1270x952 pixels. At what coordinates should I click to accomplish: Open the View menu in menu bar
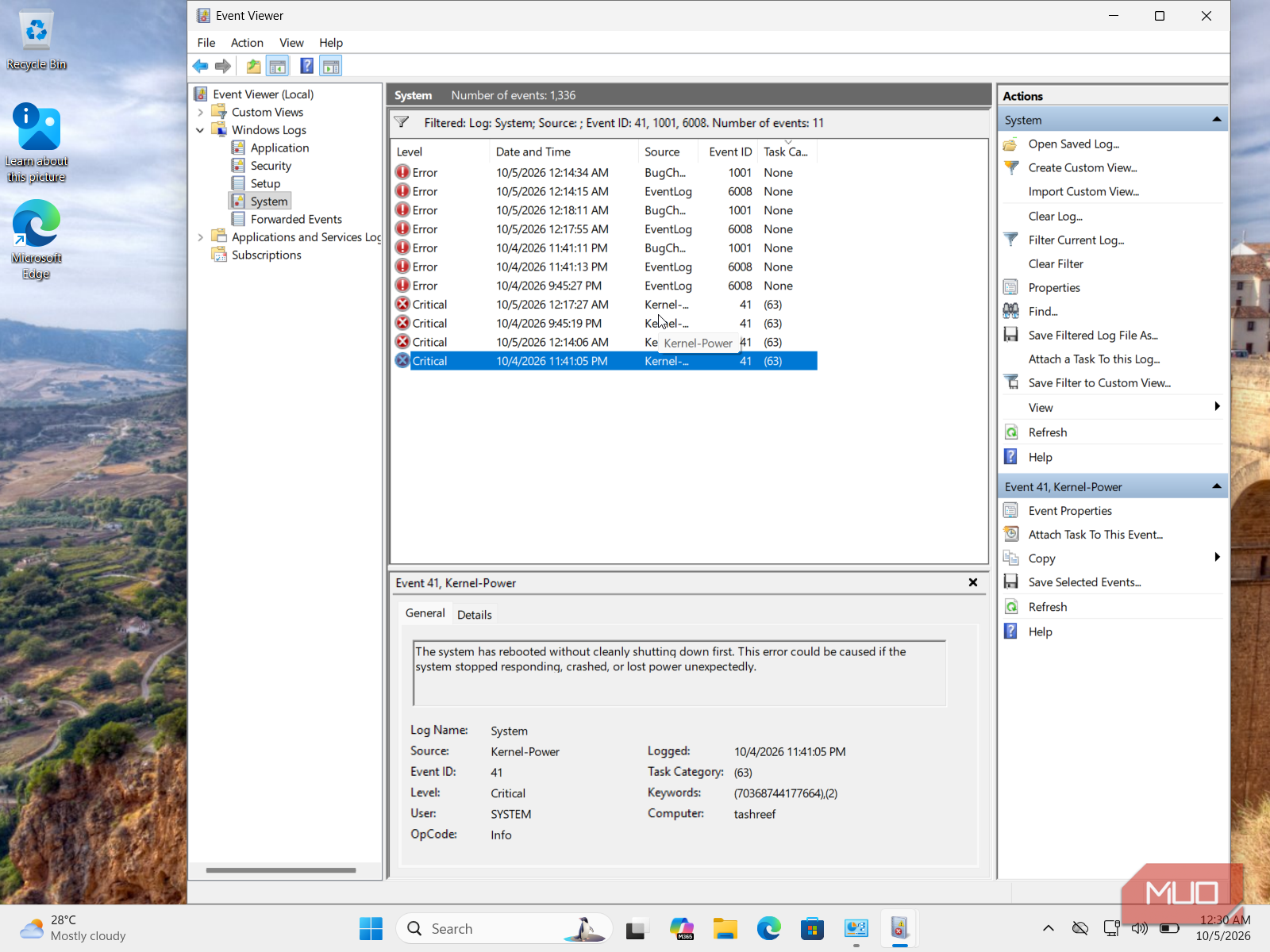[291, 43]
